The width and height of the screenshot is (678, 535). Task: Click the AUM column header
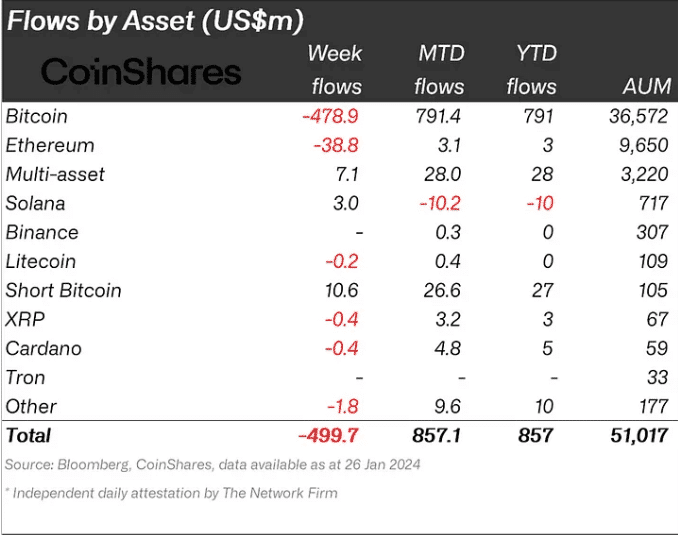pos(642,87)
